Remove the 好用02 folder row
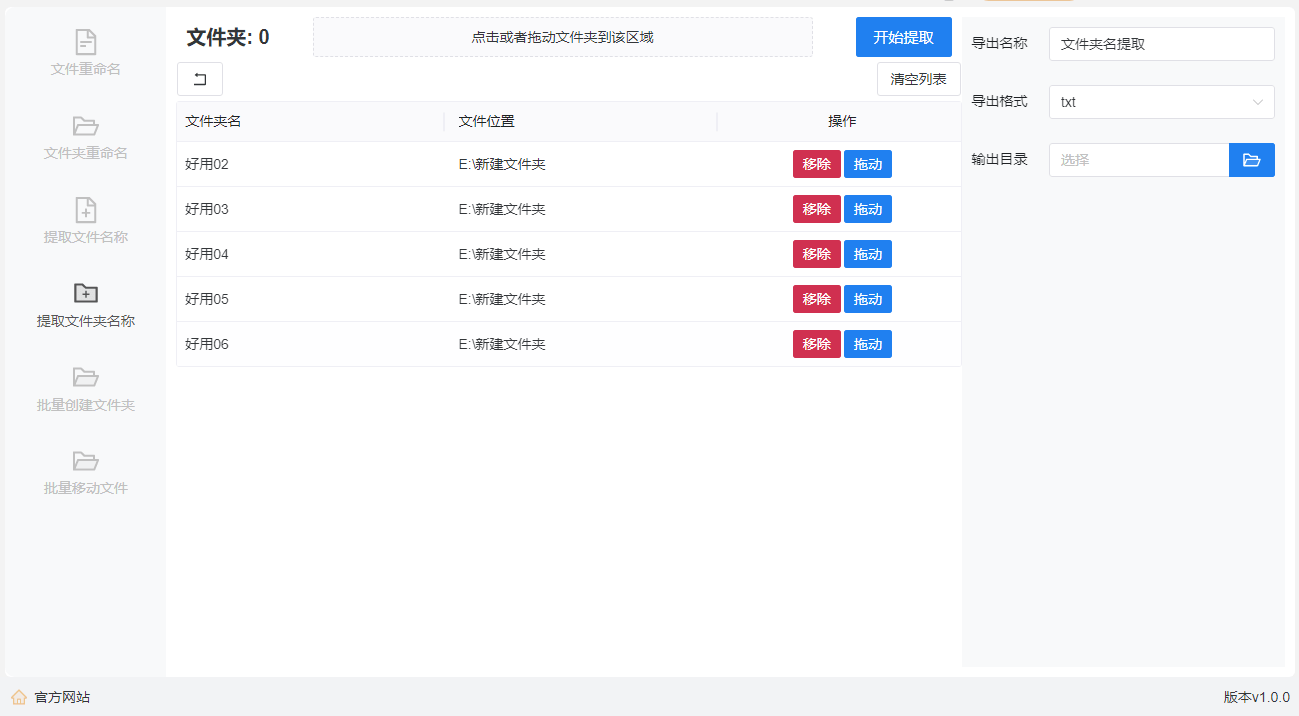 pos(816,164)
